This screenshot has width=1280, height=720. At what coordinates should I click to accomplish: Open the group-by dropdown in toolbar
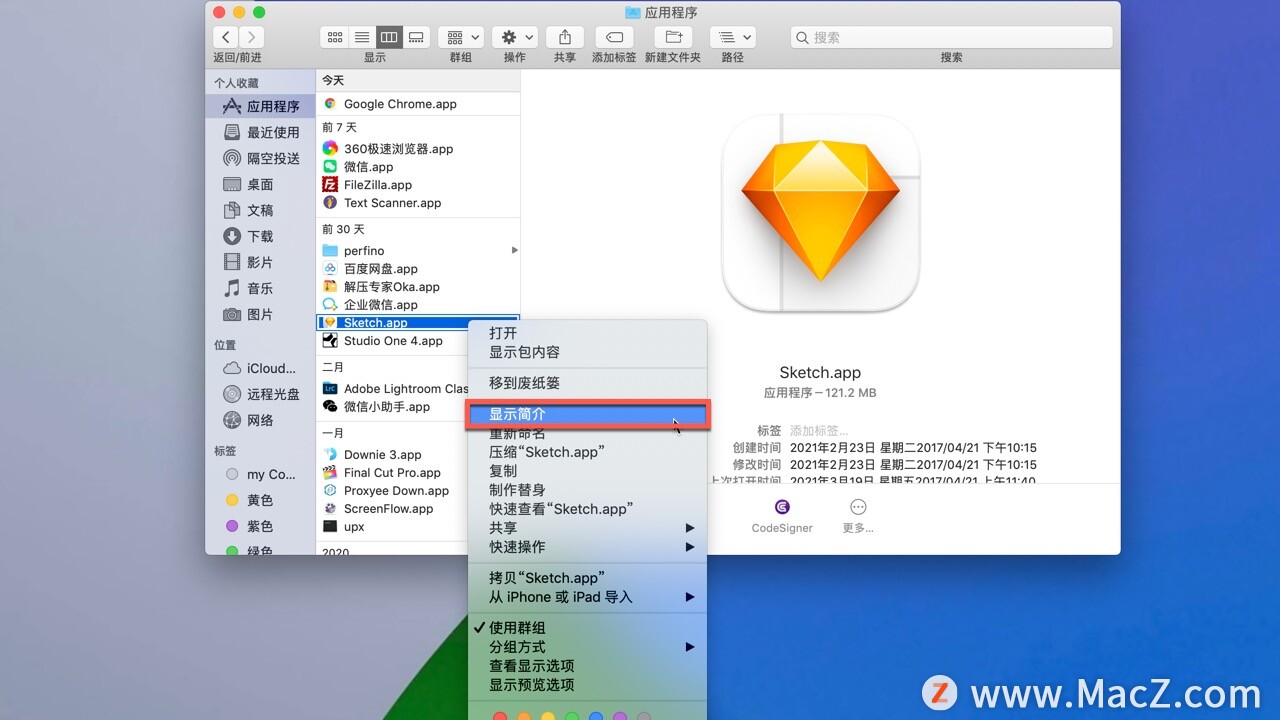(461, 37)
